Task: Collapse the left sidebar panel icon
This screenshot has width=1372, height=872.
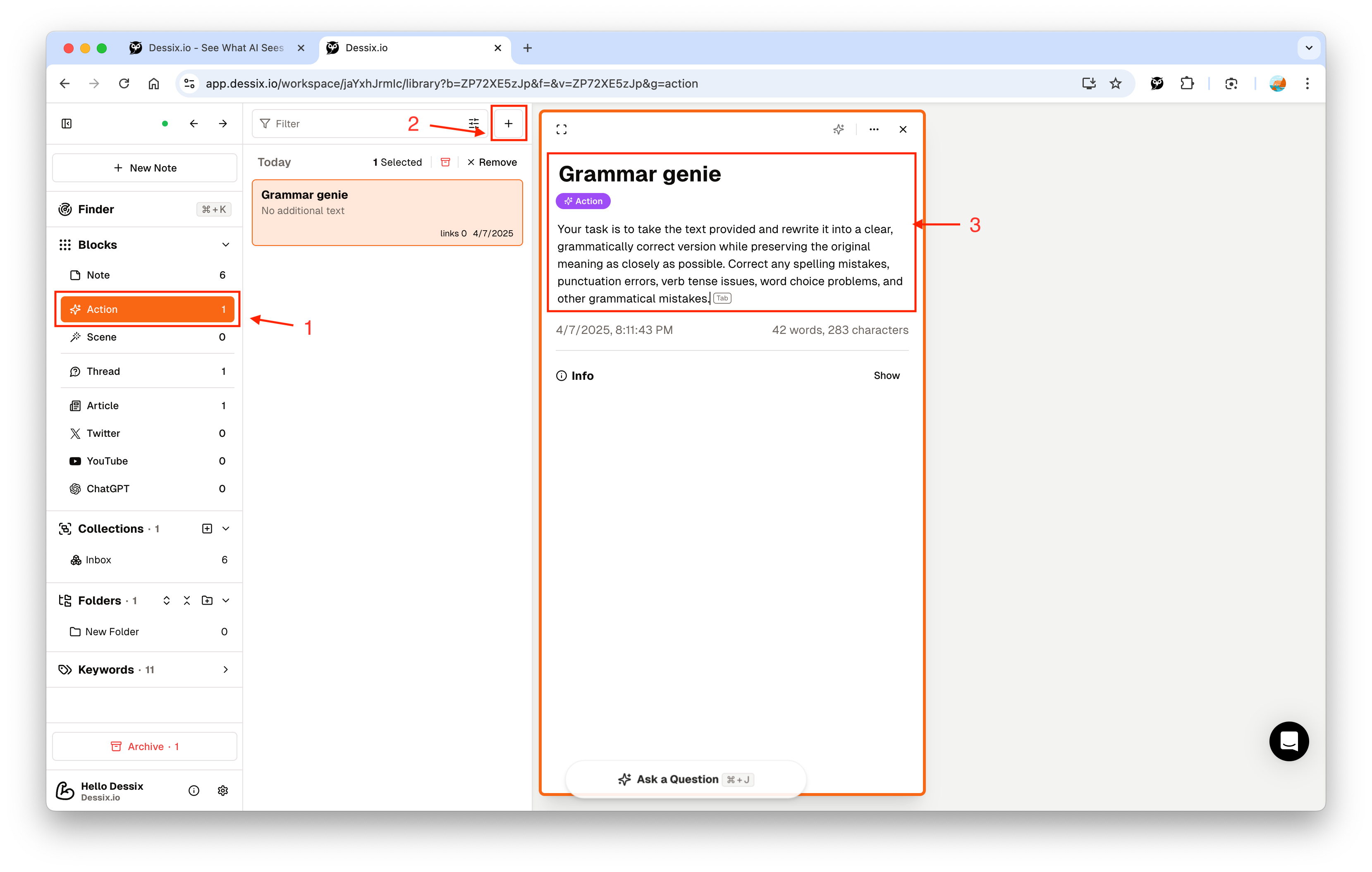Action: click(67, 124)
